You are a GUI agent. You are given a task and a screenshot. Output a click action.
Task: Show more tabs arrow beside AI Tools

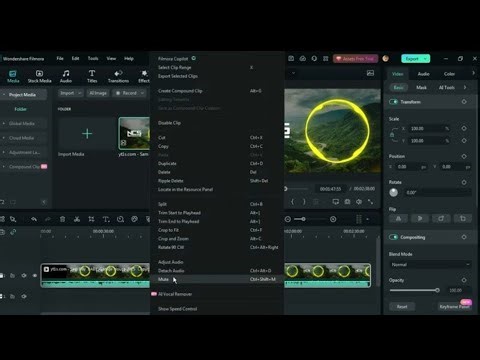point(465,87)
